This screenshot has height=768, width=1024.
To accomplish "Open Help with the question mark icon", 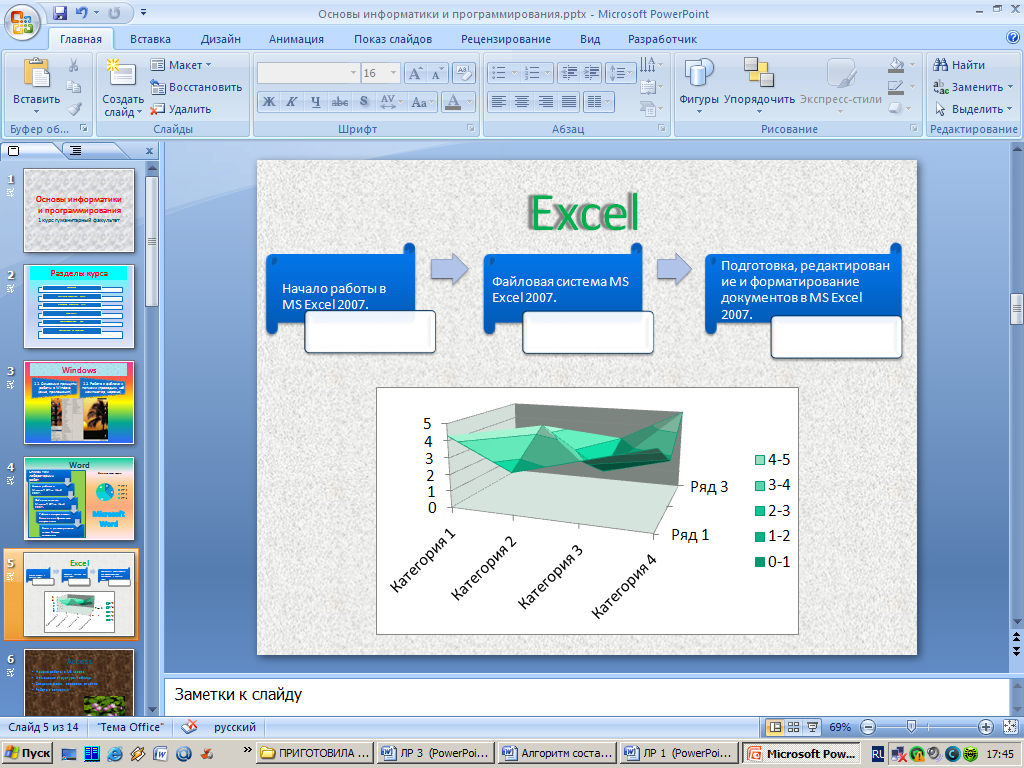I will [x=1013, y=37].
